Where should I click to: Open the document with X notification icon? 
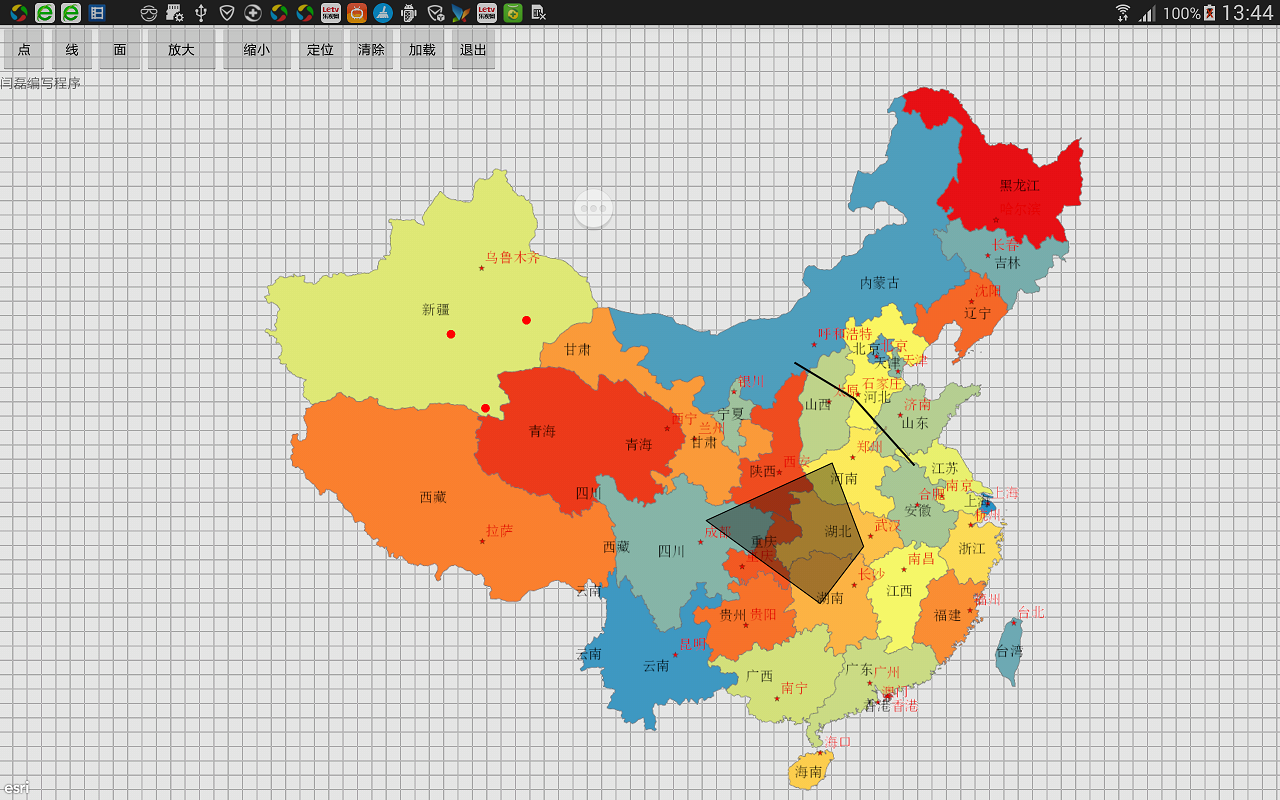pos(539,13)
